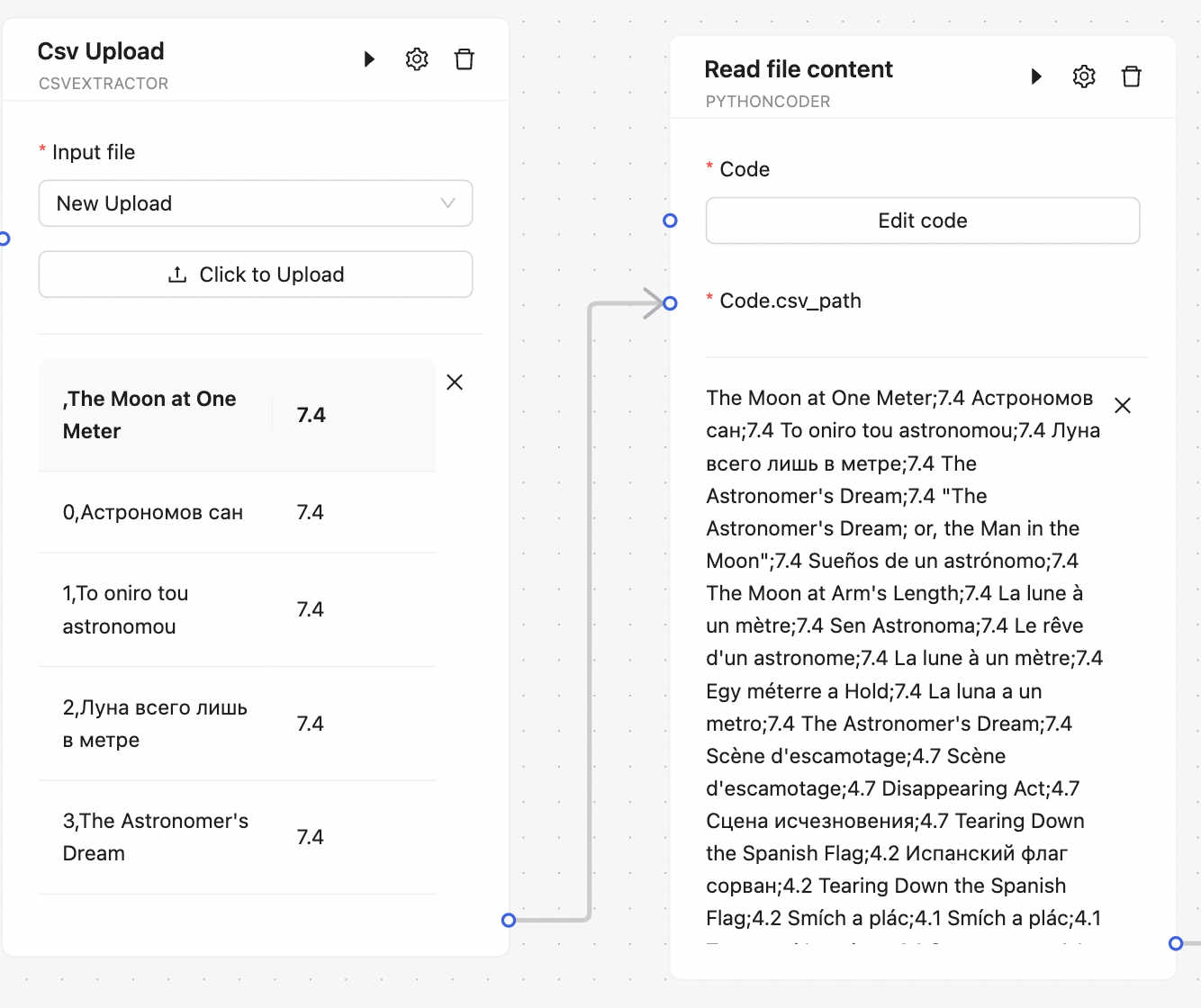Delete the Csv Upload node
This screenshot has height=1008, width=1201.
(465, 59)
